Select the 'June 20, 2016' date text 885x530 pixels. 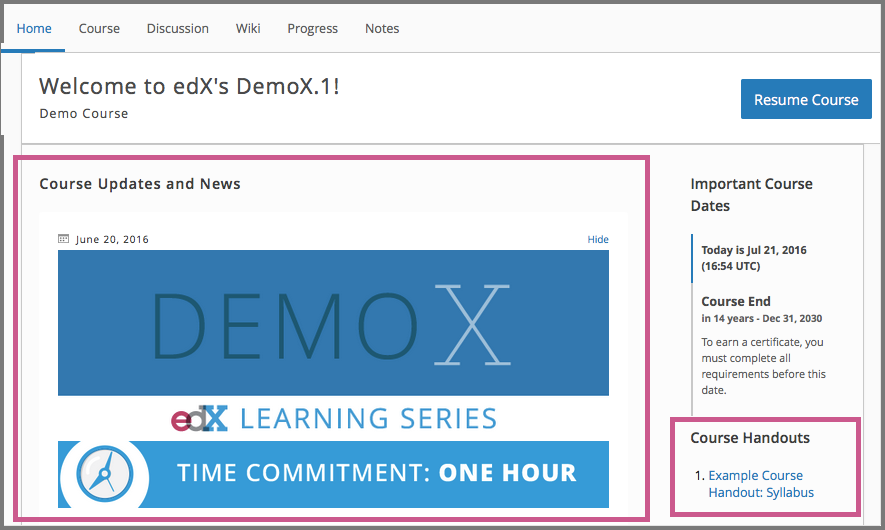(x=112, y=239)
